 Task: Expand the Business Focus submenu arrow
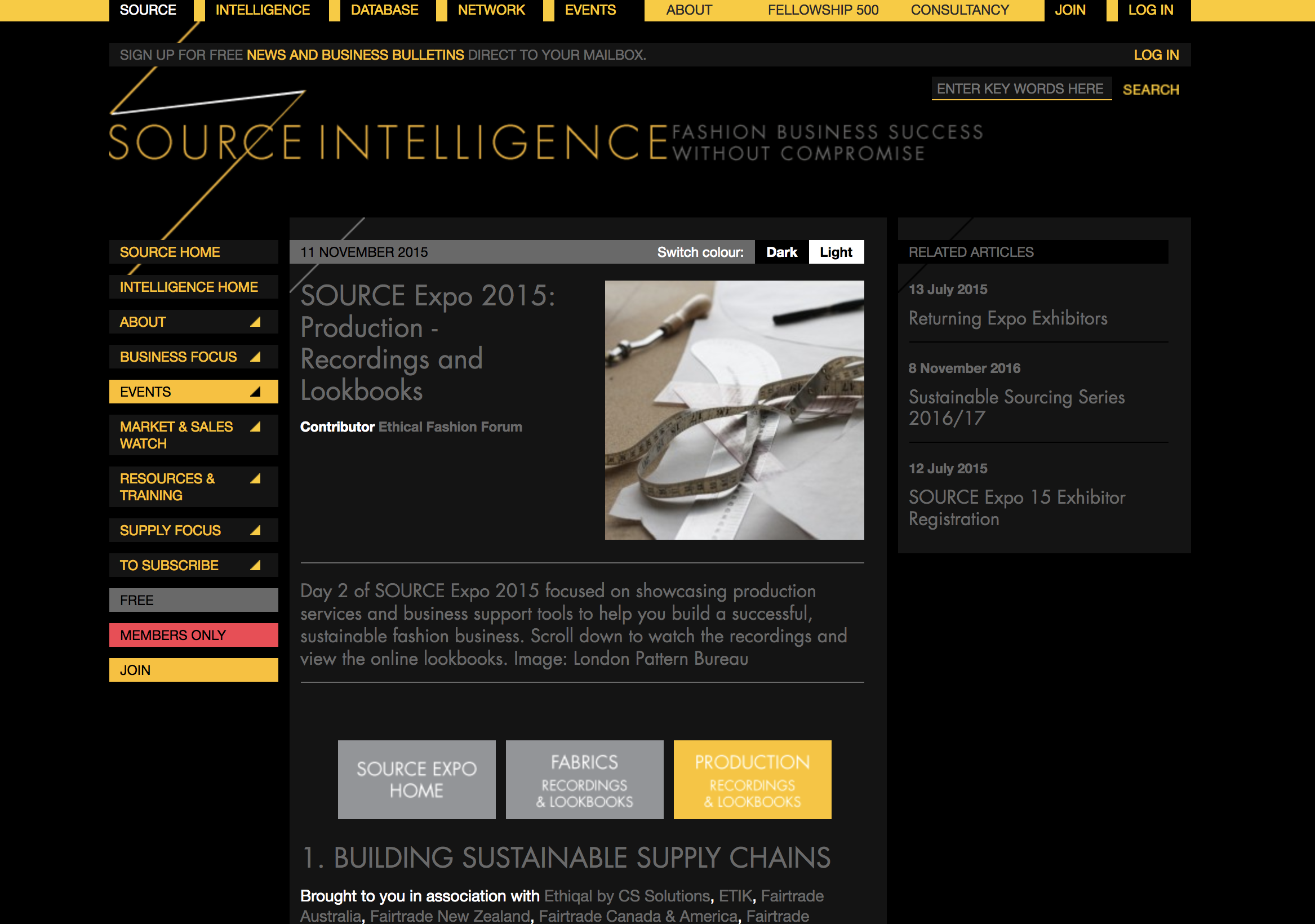point(255,357)
